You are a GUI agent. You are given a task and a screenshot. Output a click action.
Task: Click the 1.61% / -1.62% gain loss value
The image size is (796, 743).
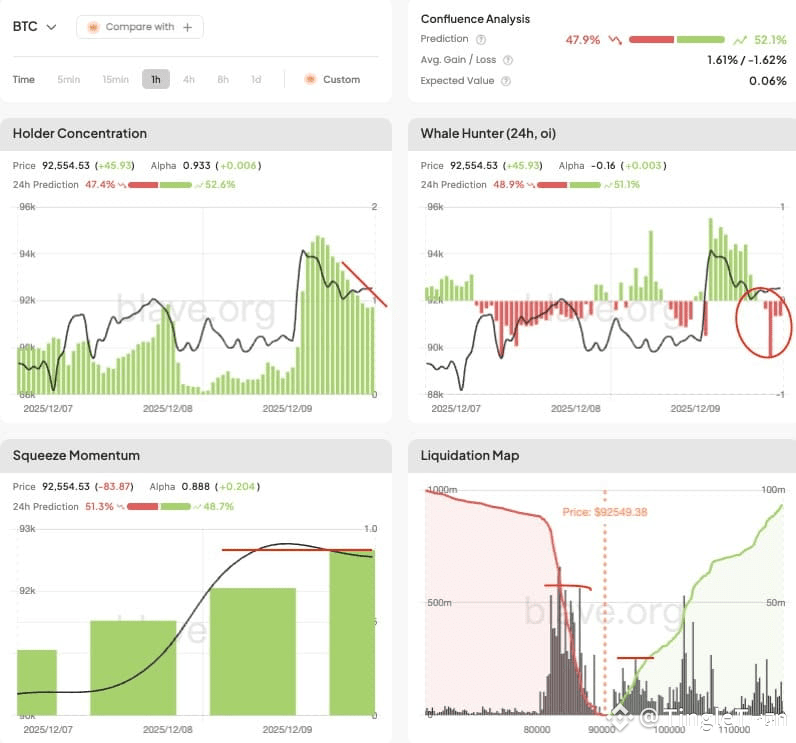[747, 60]
